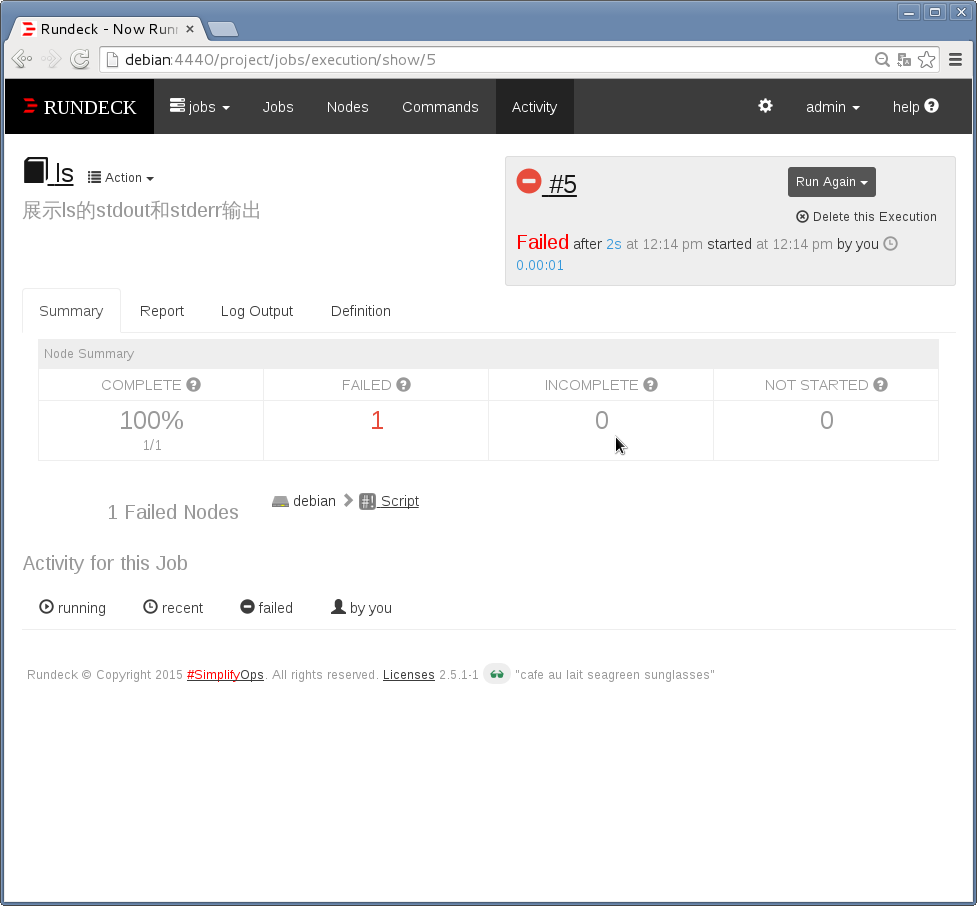Open the help link
This screenshot has width=977, height=906.
915,107
